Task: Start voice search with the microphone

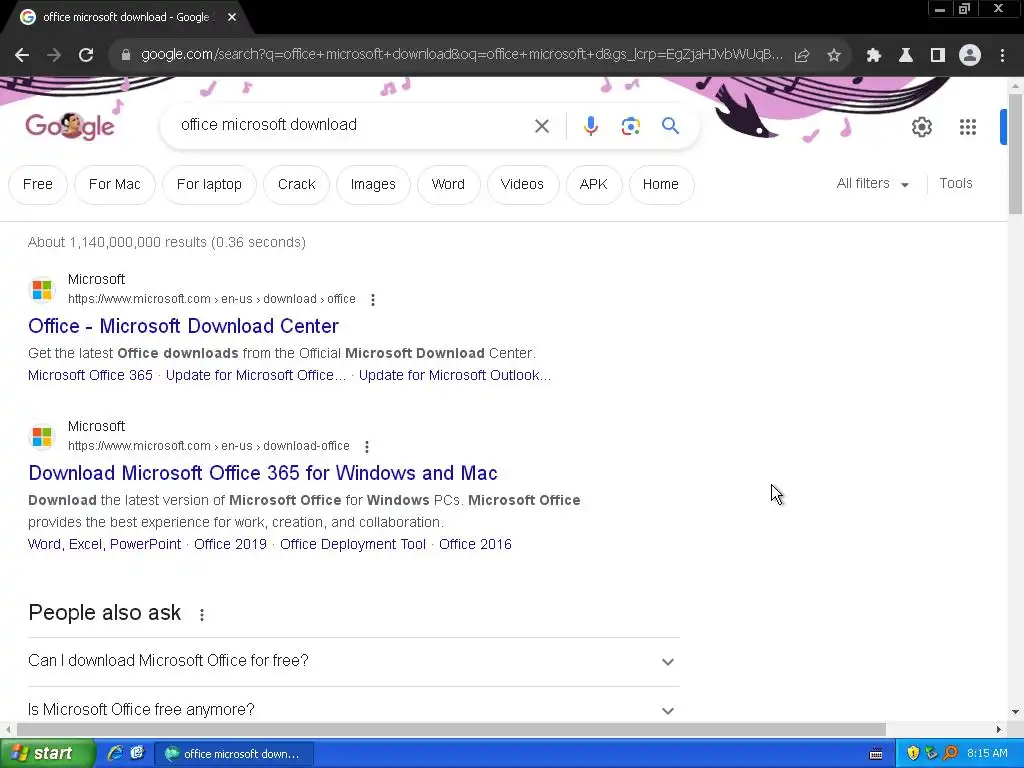Action: (x=590, y=126)
